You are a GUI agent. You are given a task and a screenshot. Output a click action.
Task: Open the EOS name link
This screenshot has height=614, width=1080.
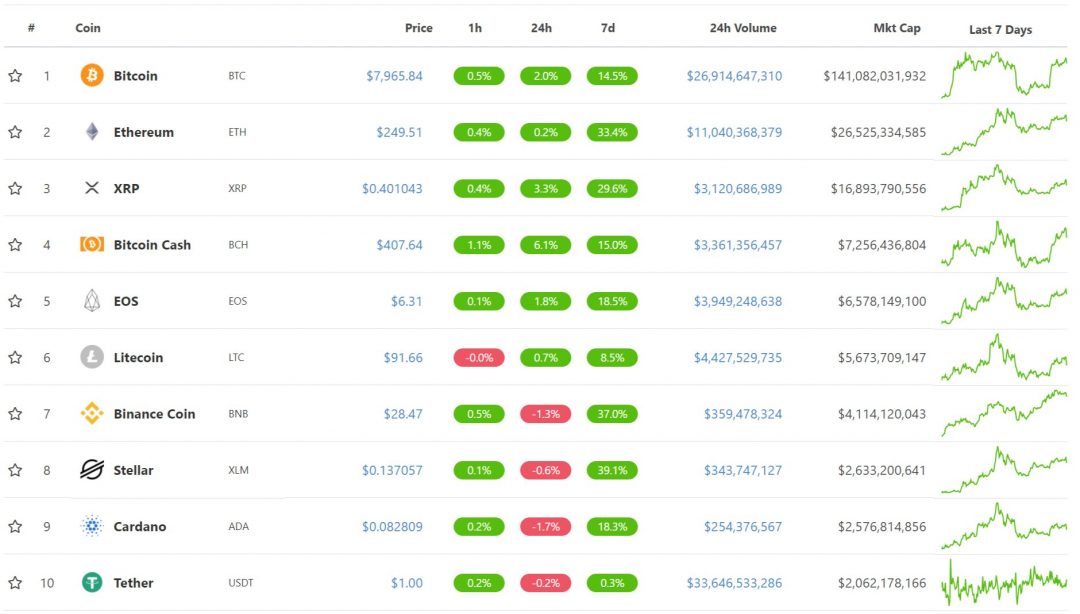[125, 301]
